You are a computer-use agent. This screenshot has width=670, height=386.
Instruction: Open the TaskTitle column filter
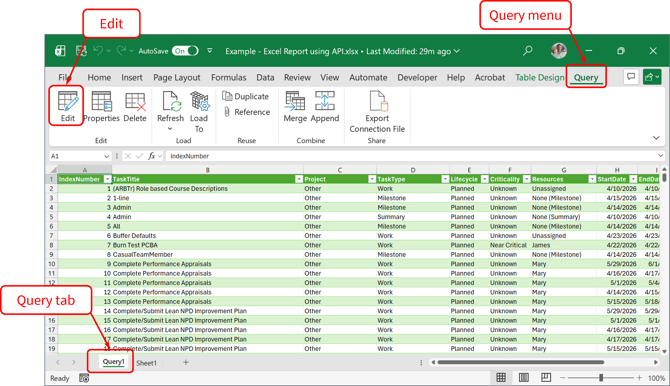tap(299, 179)
